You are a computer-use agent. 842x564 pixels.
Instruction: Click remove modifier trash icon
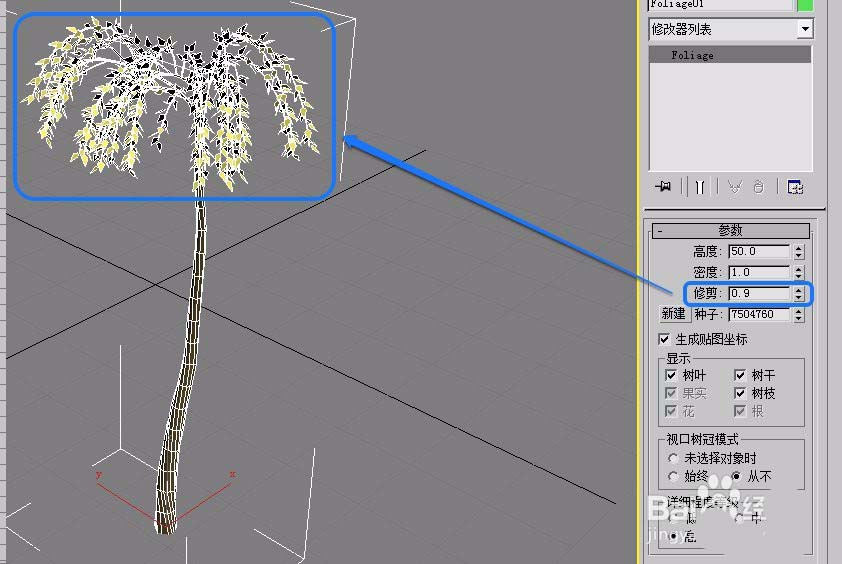758,187
